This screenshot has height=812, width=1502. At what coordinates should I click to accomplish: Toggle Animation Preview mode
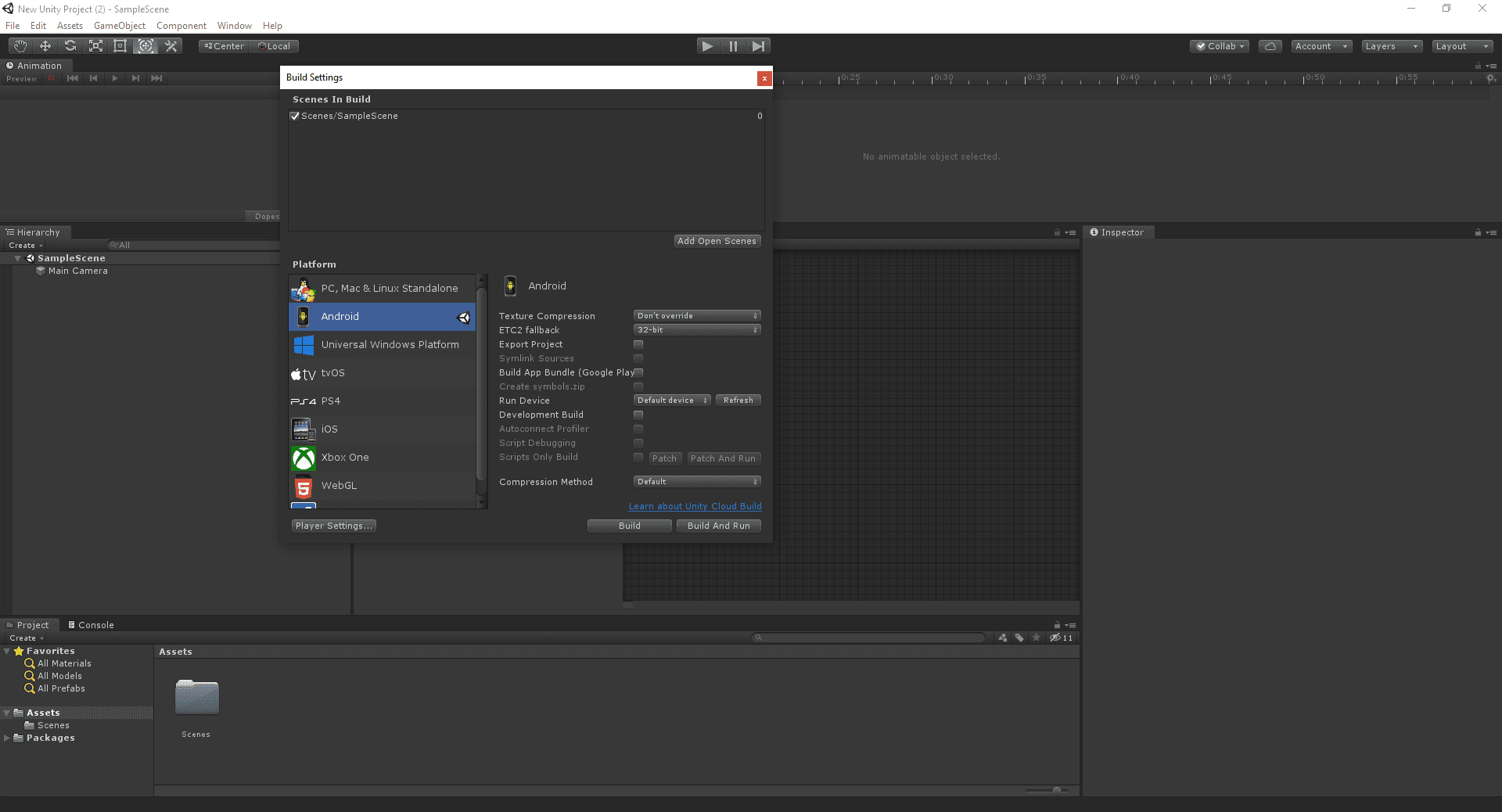tap(21, 79)
